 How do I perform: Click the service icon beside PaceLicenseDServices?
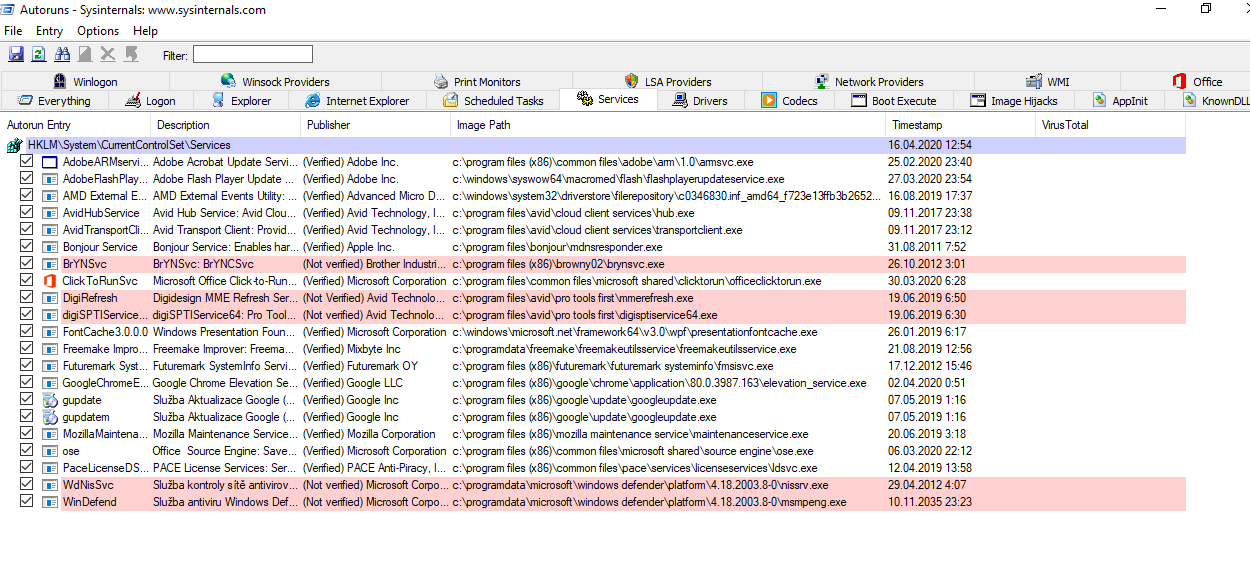[x=49, y=468]
